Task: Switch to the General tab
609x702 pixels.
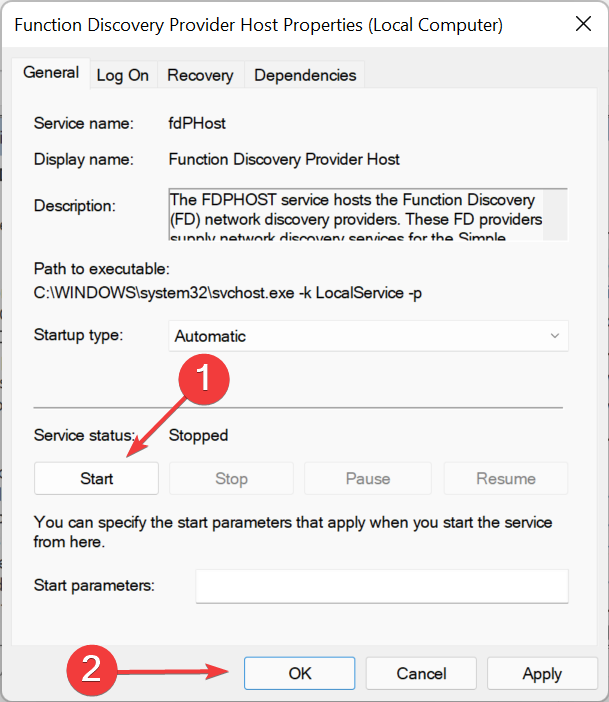Action: 51,73
